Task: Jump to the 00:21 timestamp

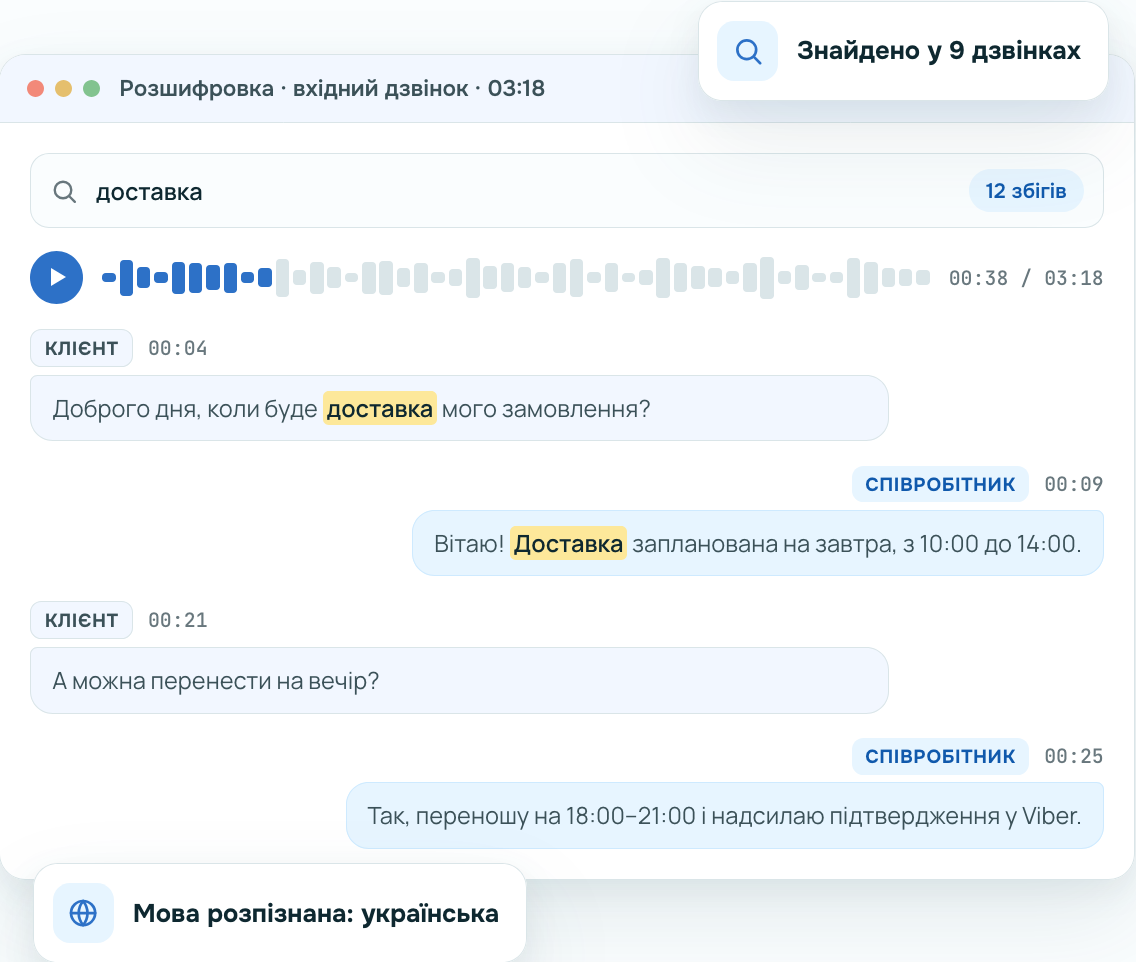Action: click(x=178, y=620)
